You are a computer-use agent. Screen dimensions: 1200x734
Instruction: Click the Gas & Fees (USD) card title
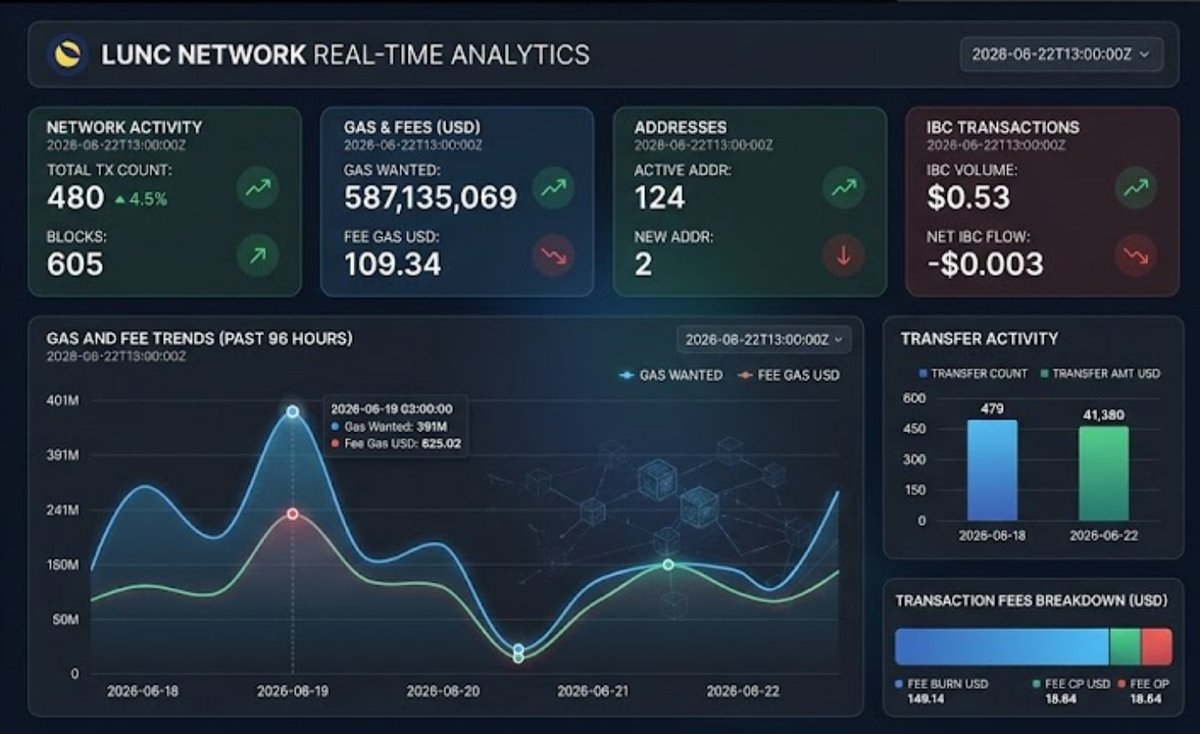pos(412,127)
